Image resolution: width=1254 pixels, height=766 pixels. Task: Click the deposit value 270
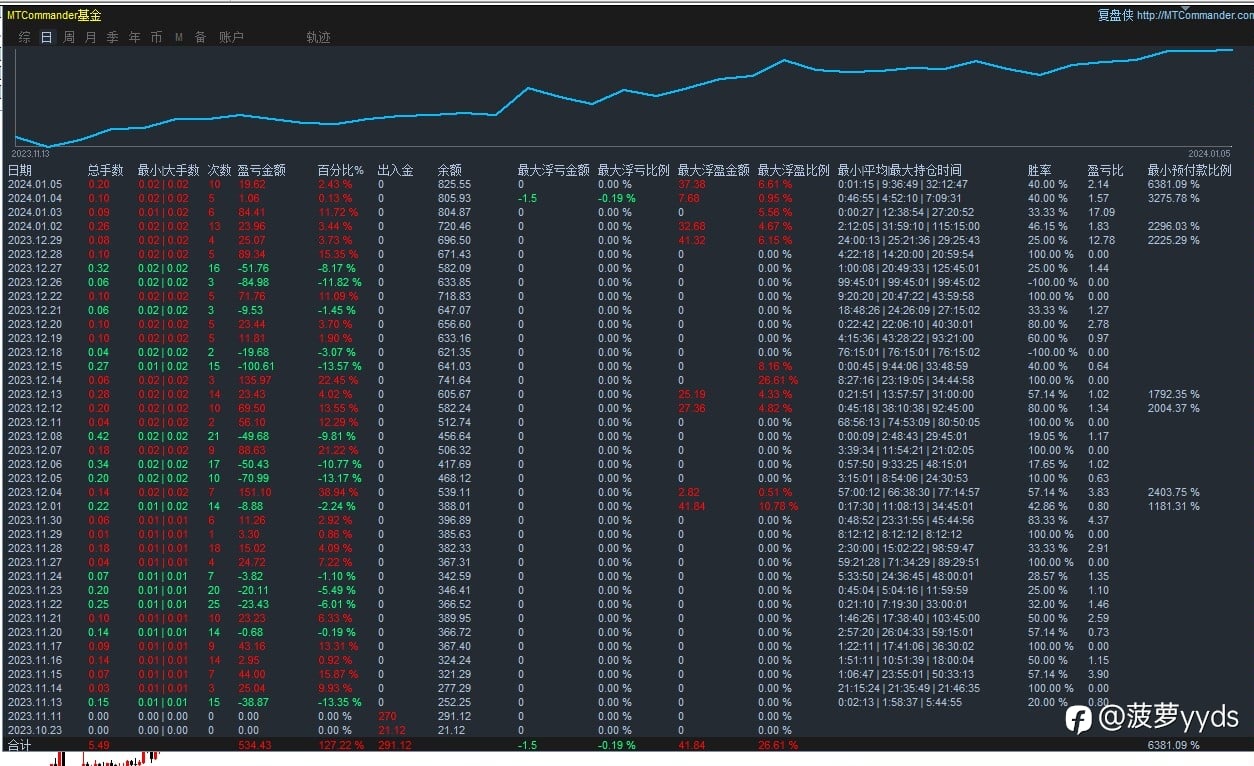(387, 716)
